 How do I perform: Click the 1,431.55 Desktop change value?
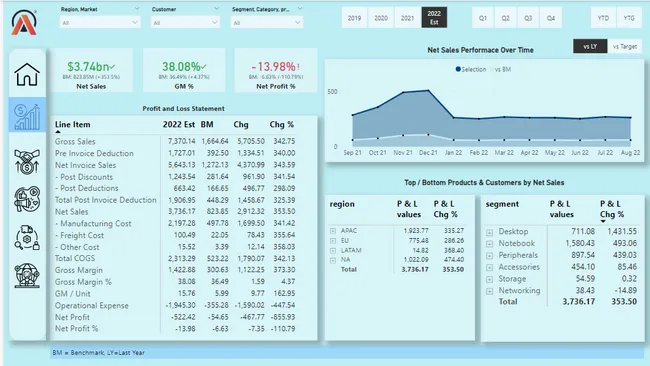pyautogui.click(x=622, y=231)
